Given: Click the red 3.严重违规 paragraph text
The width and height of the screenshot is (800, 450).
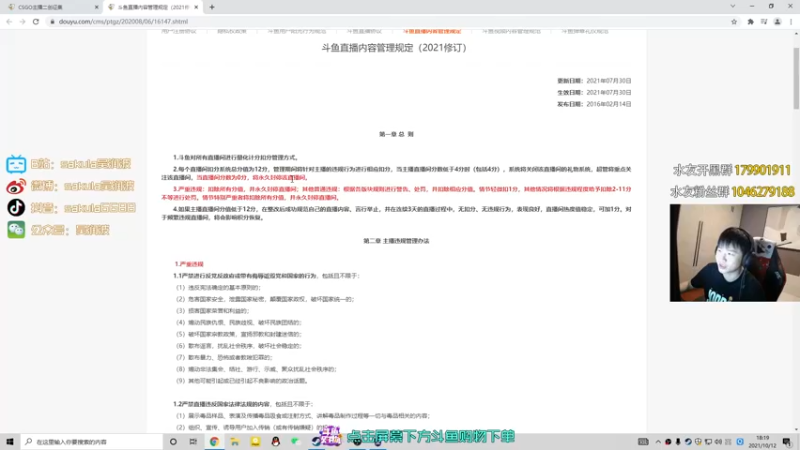Looking at the screenshot, I should coord(396,193).
